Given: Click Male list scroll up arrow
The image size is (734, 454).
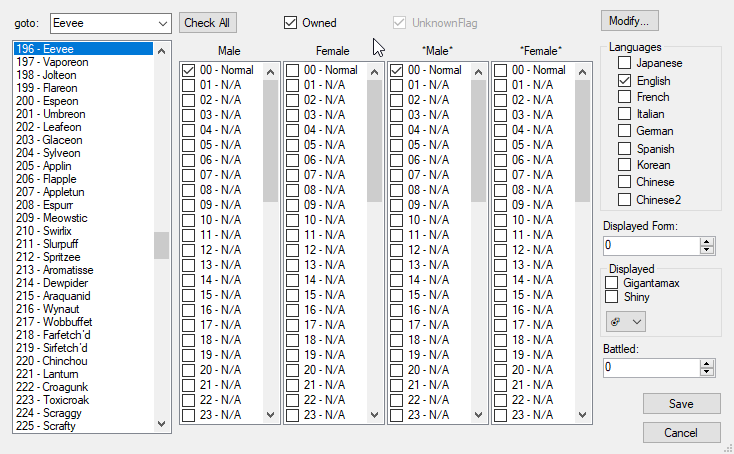Looking at the screenshot, I should 271,72.
